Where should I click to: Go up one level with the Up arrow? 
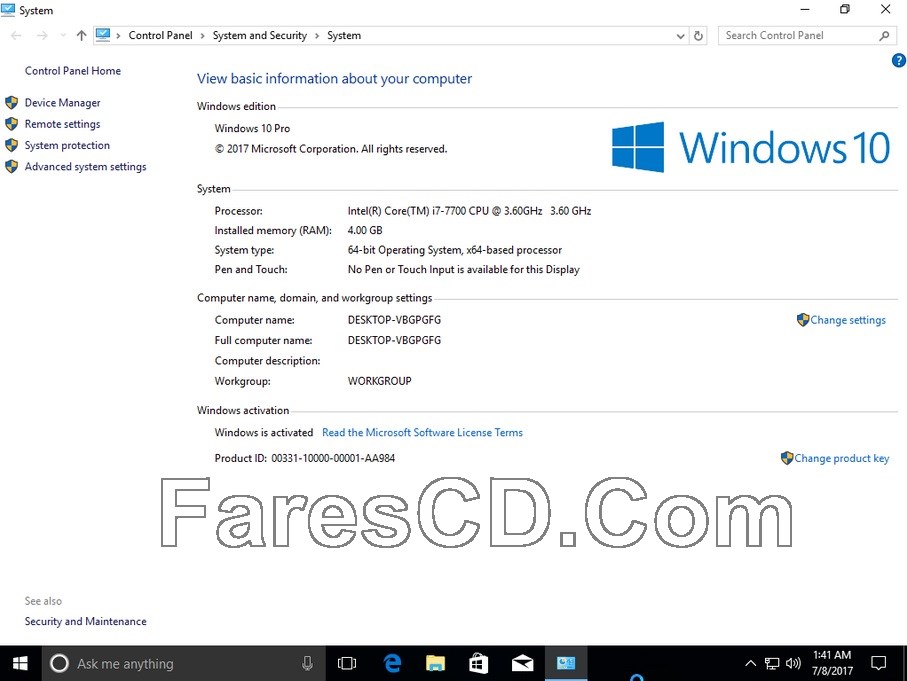pyautogui.click(x=82, y=36)
